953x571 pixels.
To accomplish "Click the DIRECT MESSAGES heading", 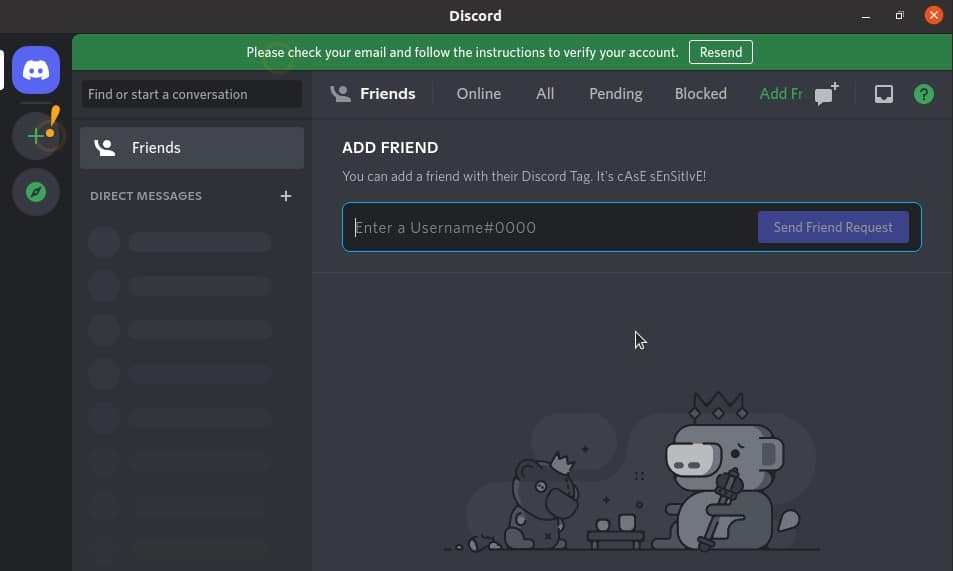I will pos(146,196).
